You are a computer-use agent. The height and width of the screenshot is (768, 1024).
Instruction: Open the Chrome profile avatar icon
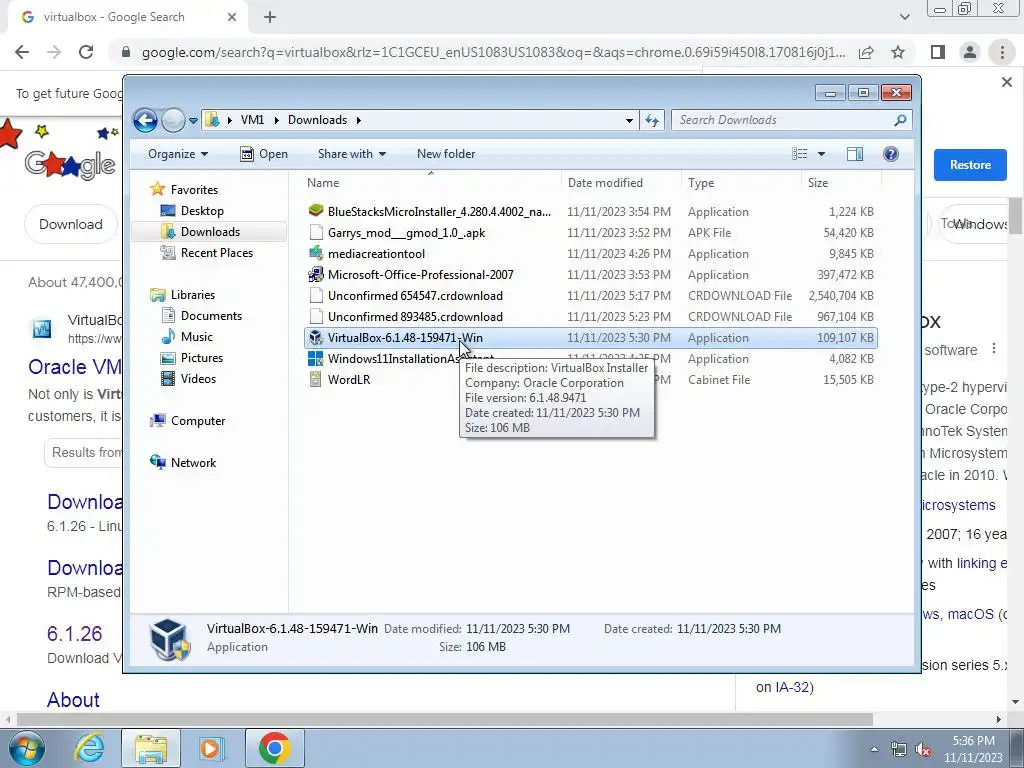970,52
